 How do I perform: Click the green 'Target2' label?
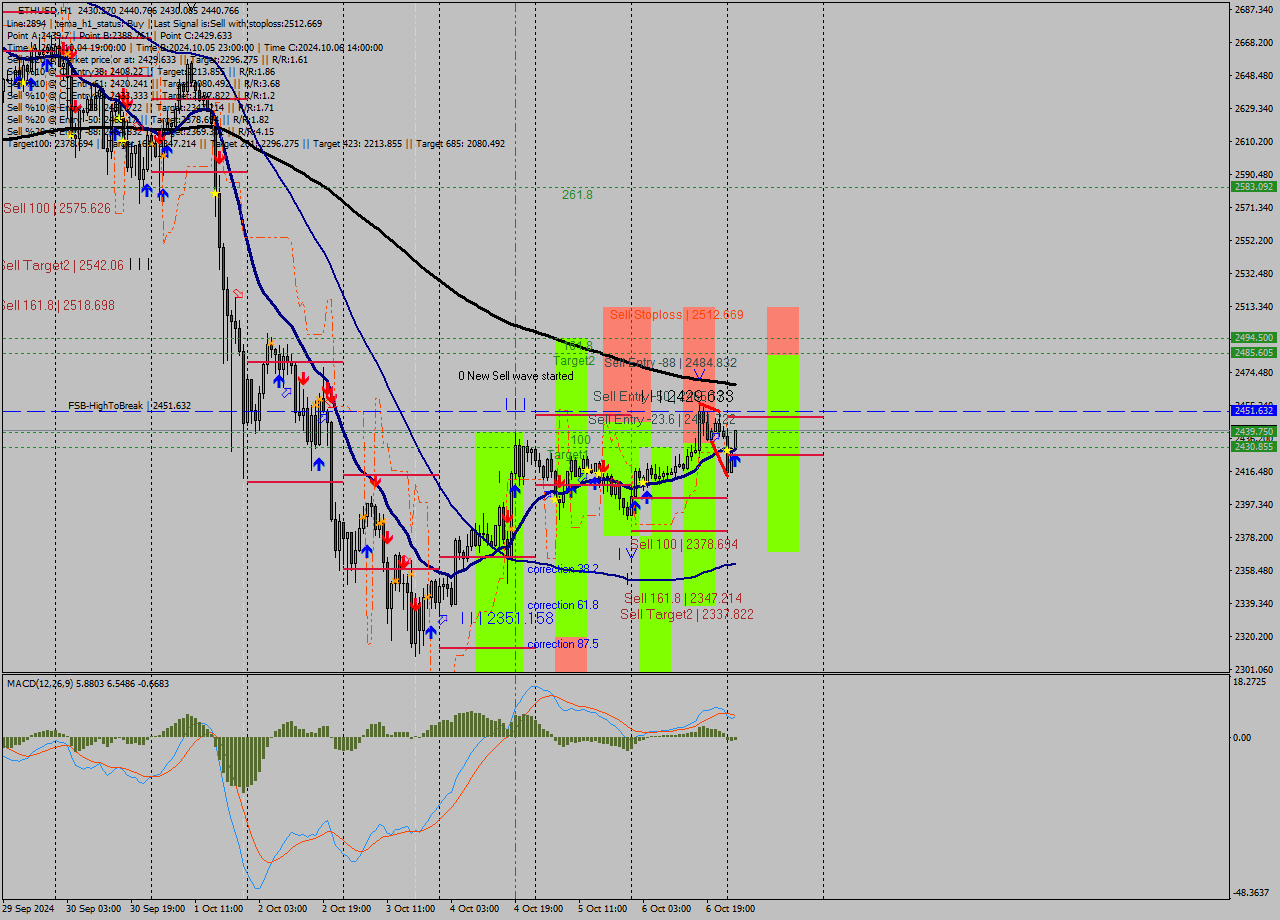point(574,361)
